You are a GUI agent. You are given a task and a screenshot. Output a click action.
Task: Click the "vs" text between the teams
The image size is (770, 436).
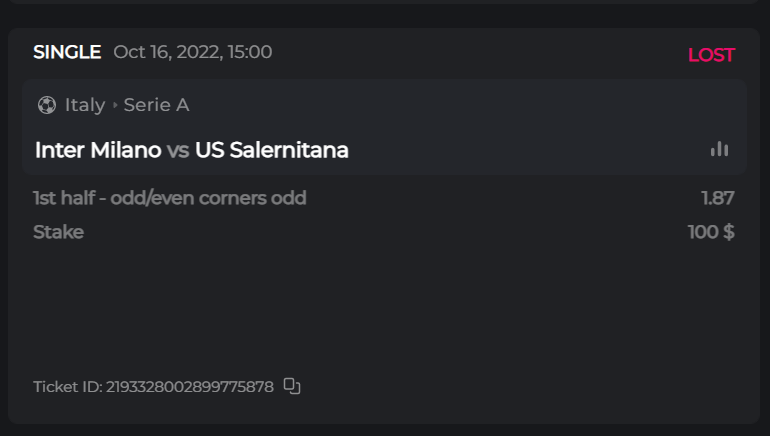coord(178,150)
